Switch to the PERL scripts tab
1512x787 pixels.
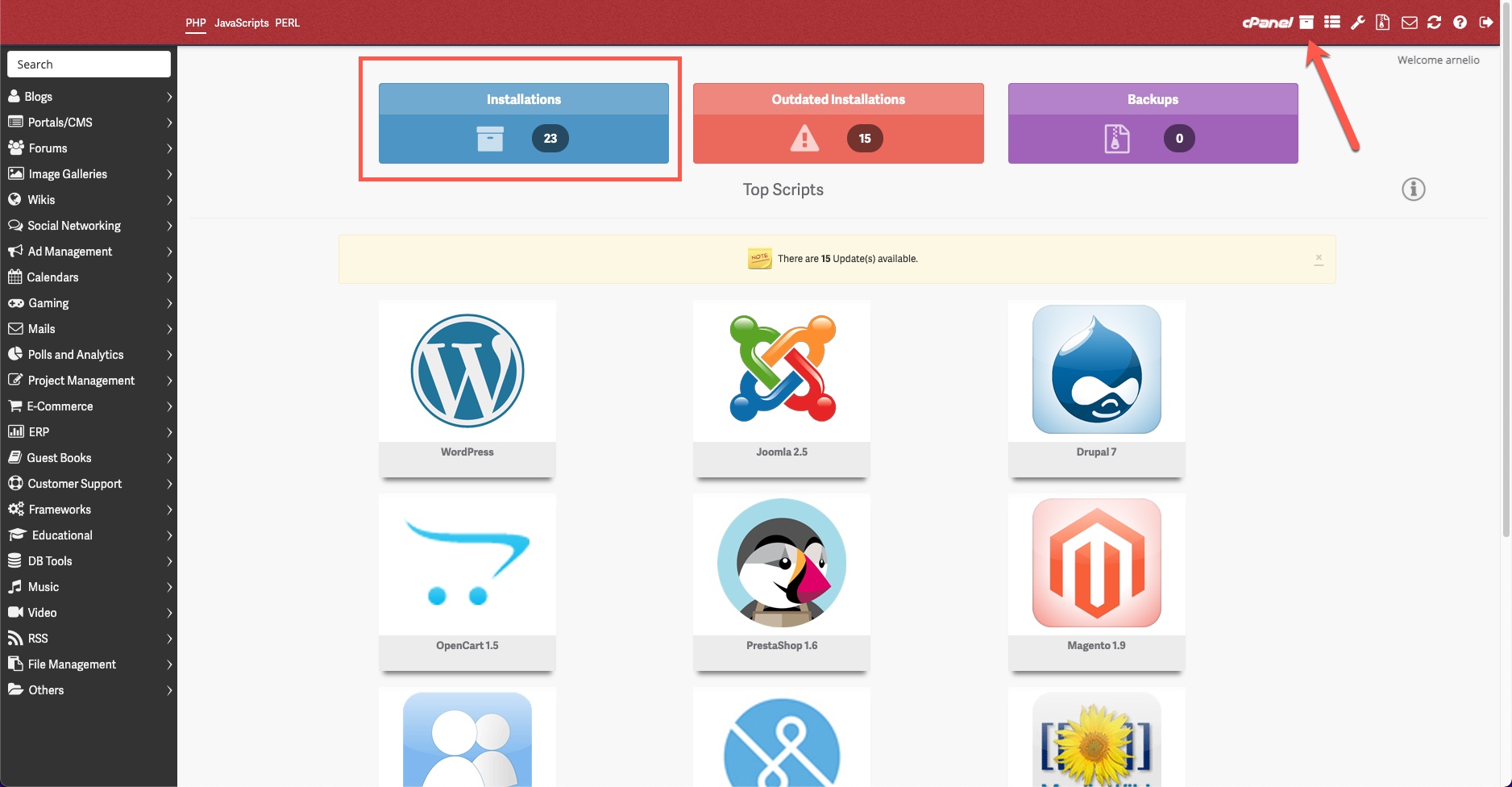(x=287, y=23)
